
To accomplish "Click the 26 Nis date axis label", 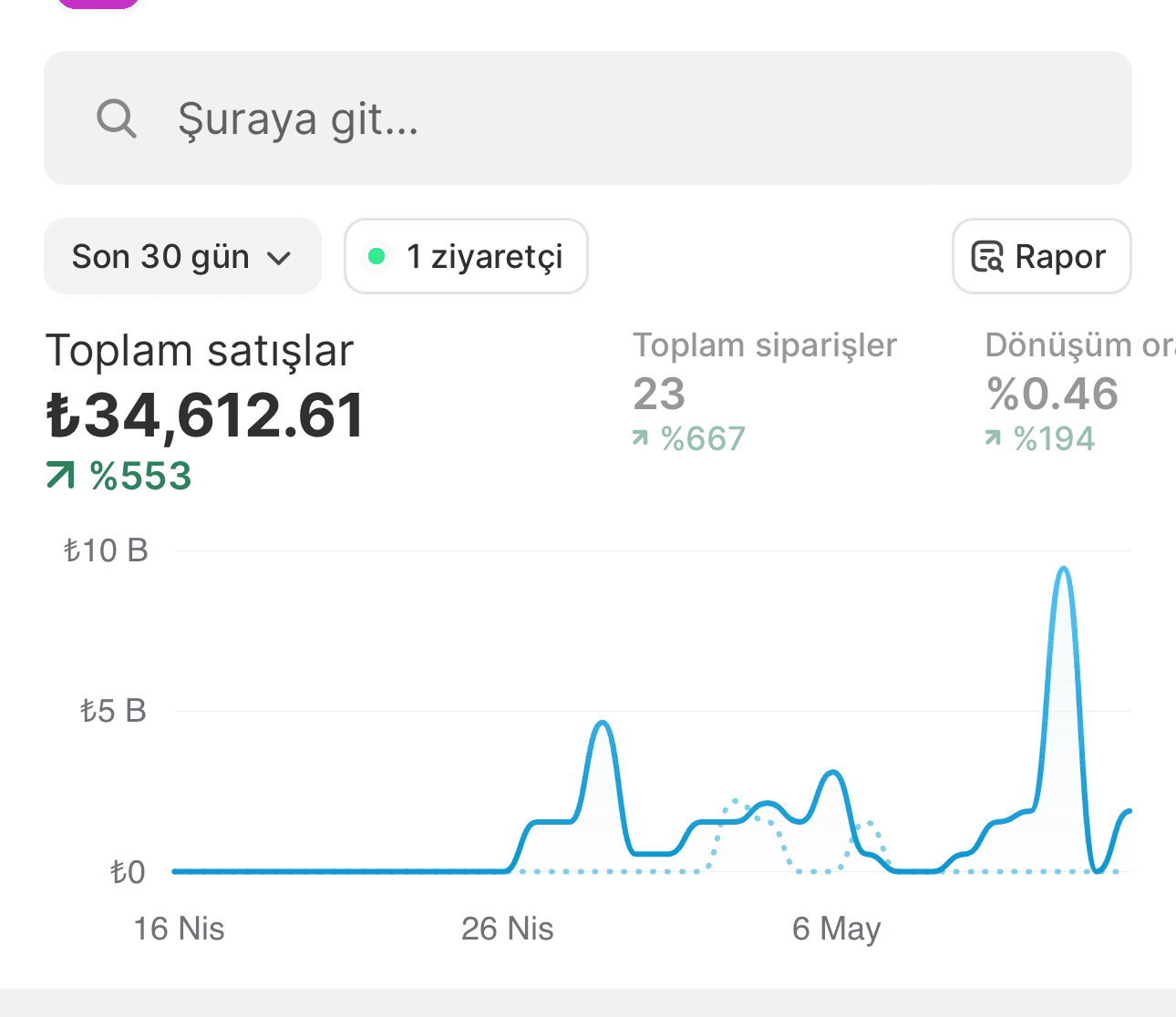I will tap(508, 929).
